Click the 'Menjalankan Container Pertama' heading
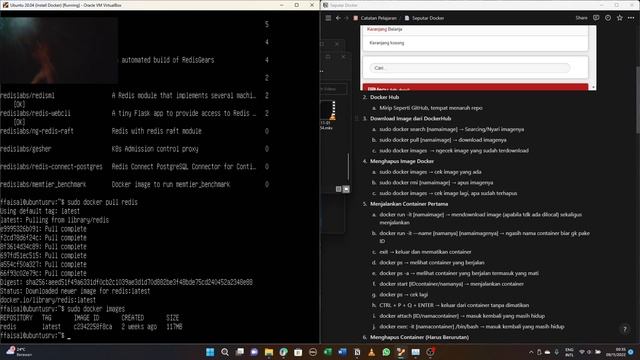This screenshot has width=640, height=360. 409,204
